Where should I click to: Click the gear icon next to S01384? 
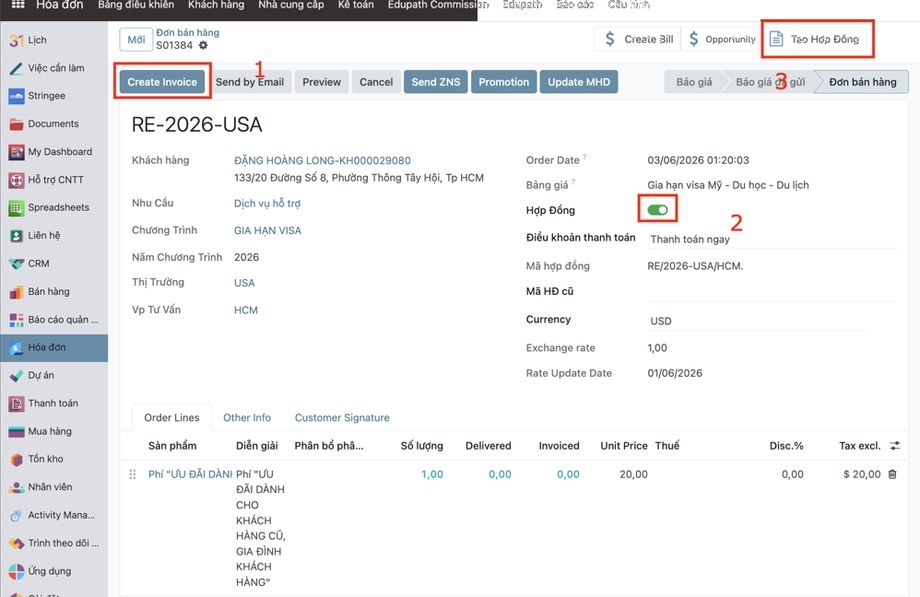[x=203, y=45]
